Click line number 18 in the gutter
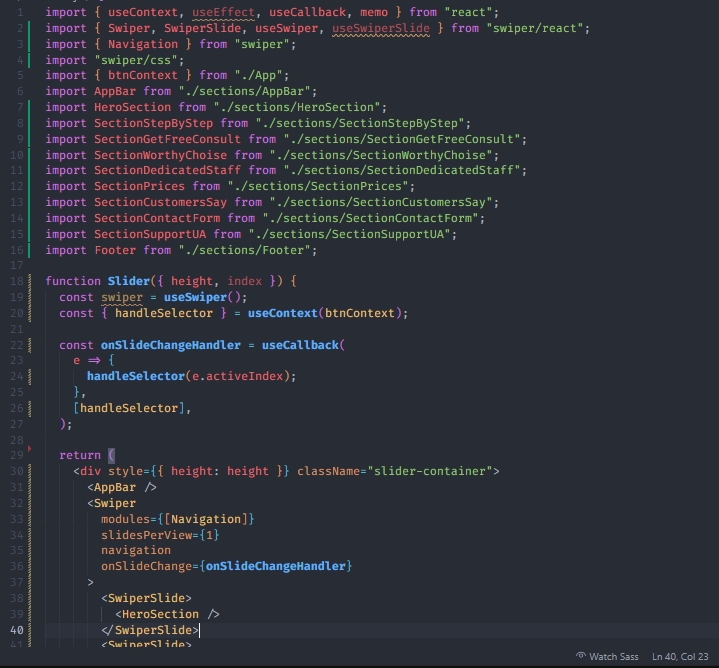Image resolution: width=719 pixels, height=668 pixels. tap(17, 281)
